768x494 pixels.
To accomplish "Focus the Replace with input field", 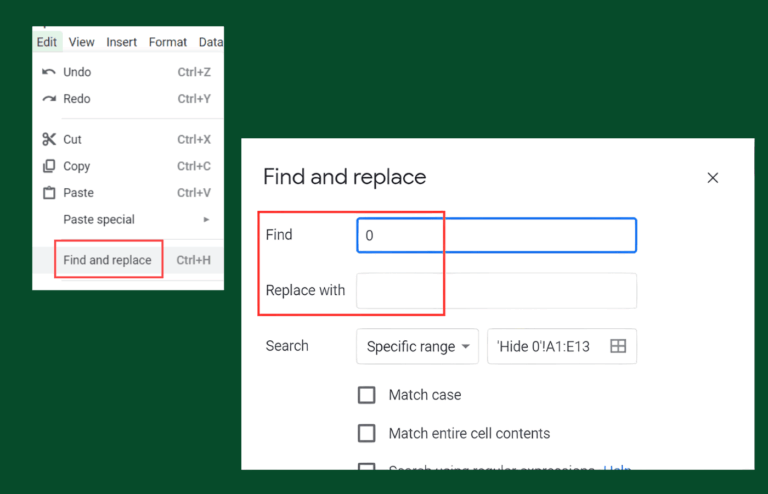I will pyautogui.click(x=497, y=291).
